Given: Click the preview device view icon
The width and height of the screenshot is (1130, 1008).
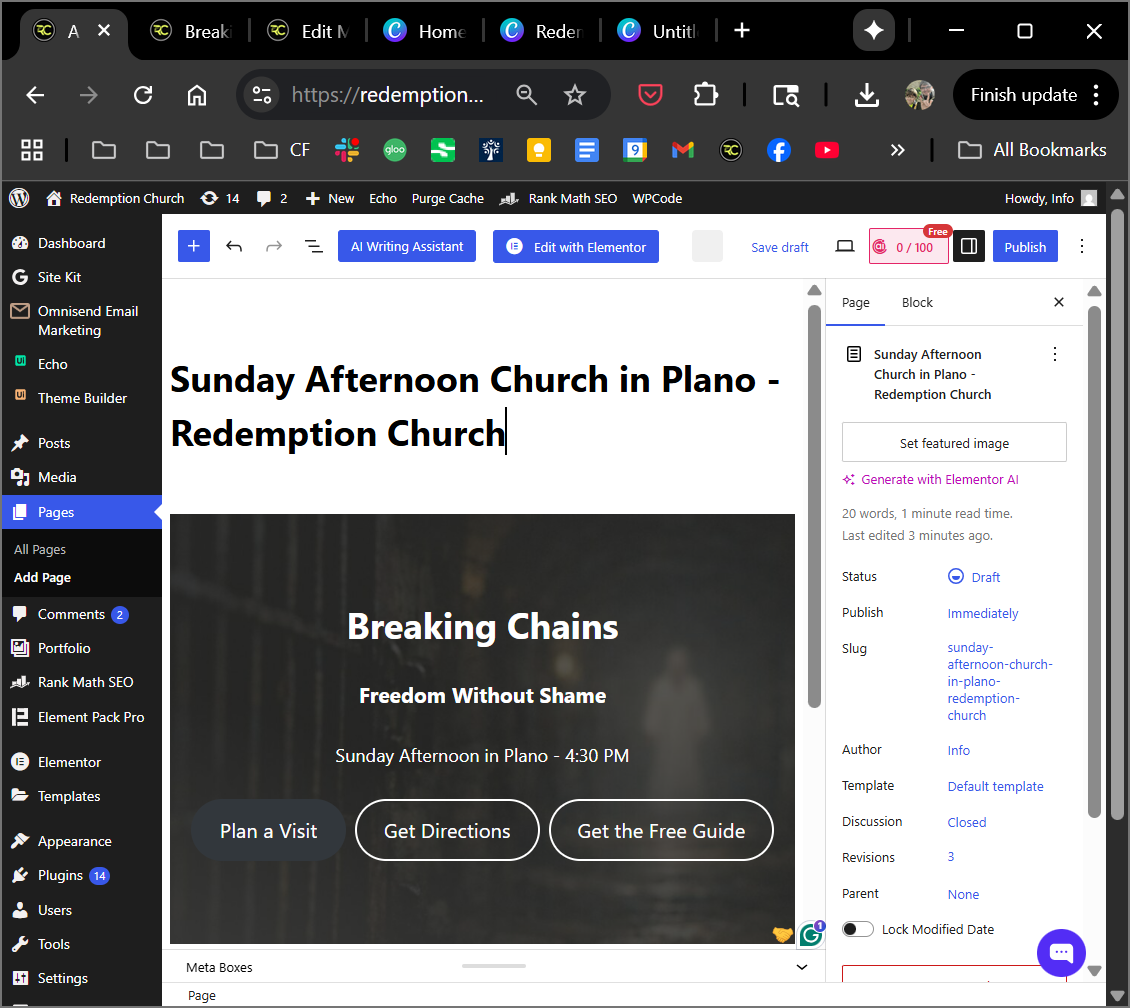Looking at the screenshot, I should (845, 247).
